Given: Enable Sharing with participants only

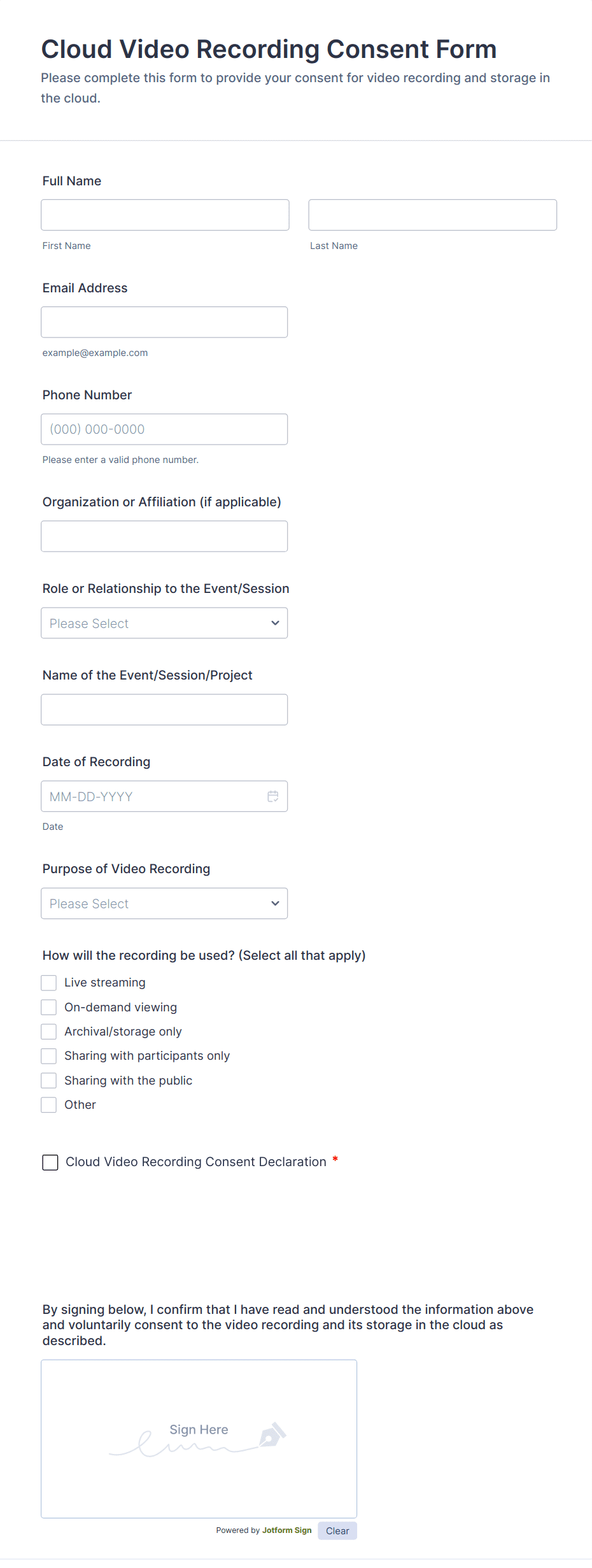Looking at the screenshot, I should point(49,1056).
